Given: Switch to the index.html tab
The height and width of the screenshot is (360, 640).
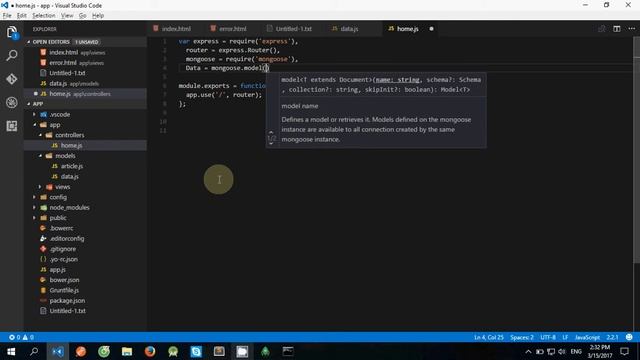Looking at the screenshot, I should [x=176, y=29].
